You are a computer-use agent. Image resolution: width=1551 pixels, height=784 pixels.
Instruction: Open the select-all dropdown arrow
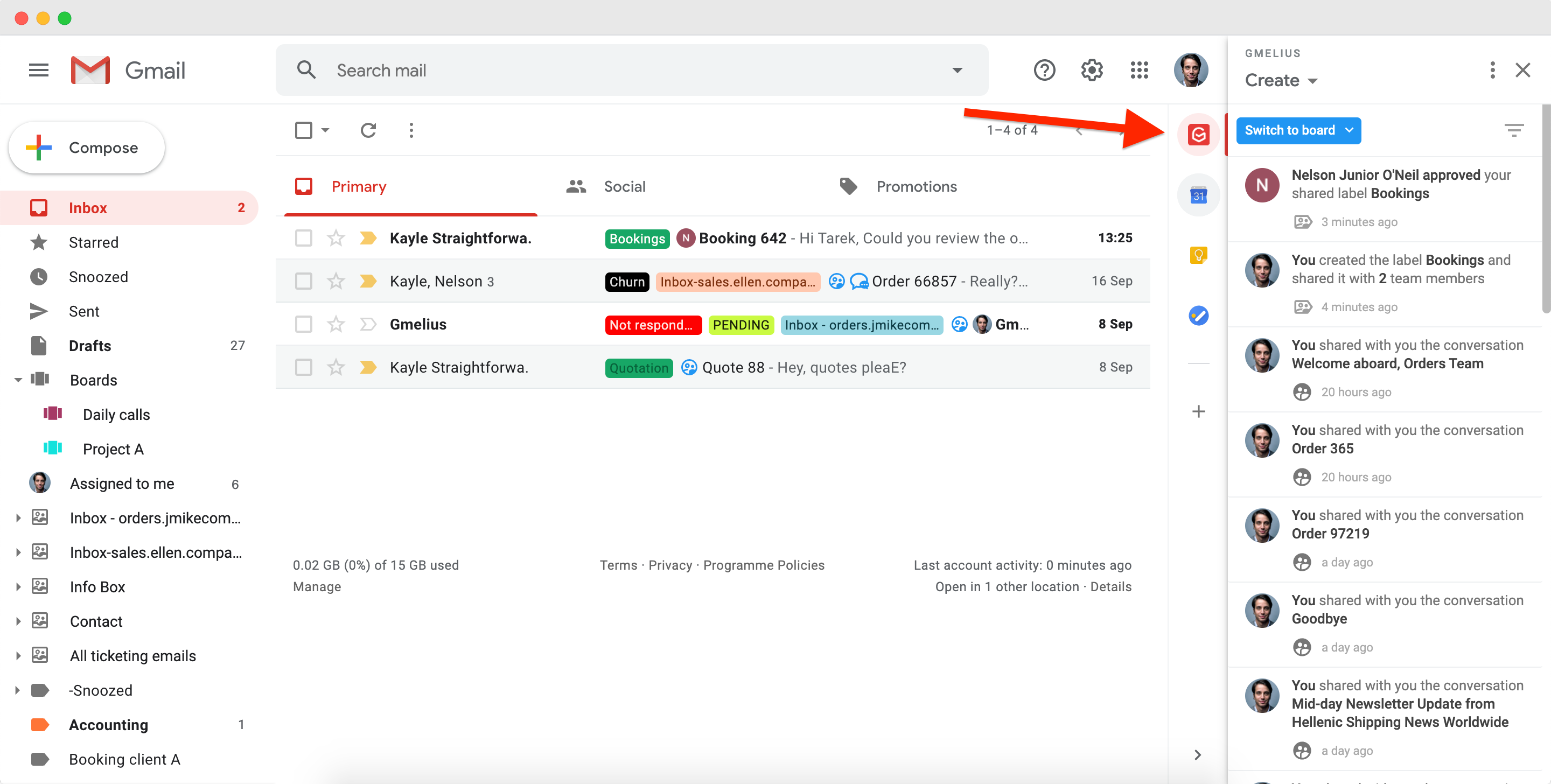[x=326, y=130]
